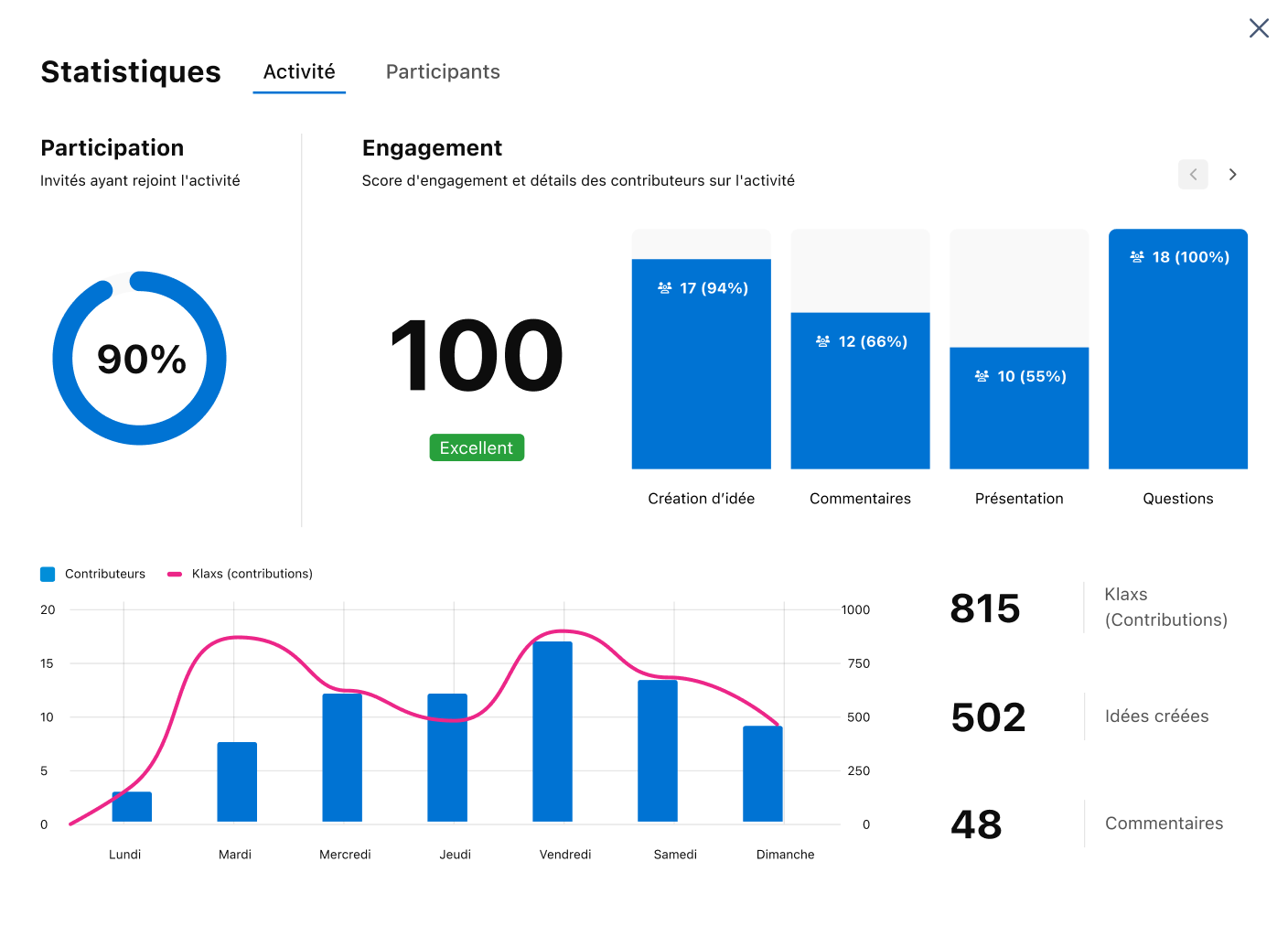Toggle Klaxs (contributions) legend line marker
This screenshot has height=937, width=1288.
click(x=175, y=574)
